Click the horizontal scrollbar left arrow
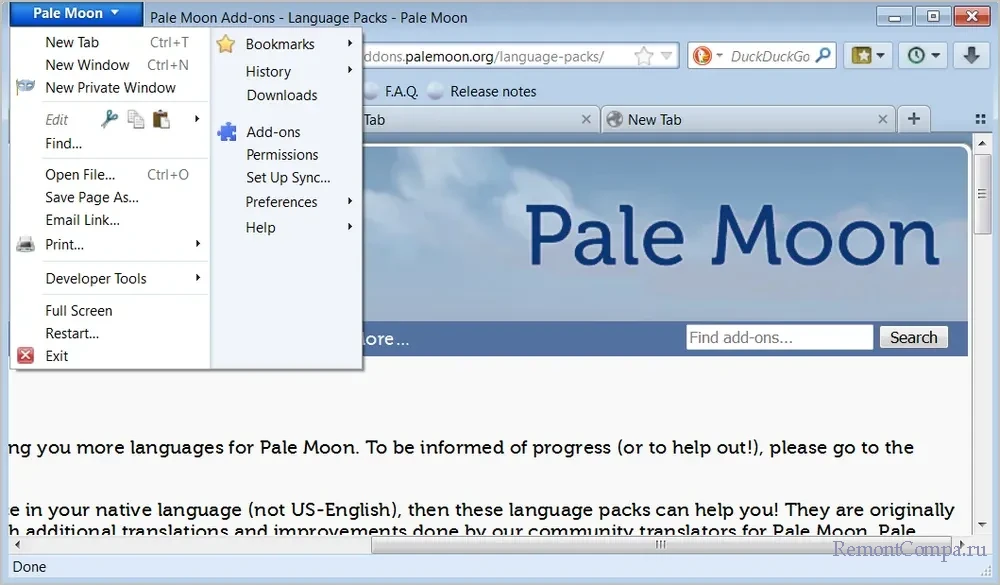The width and height of the screenshot is (1000, 585). 17,544
